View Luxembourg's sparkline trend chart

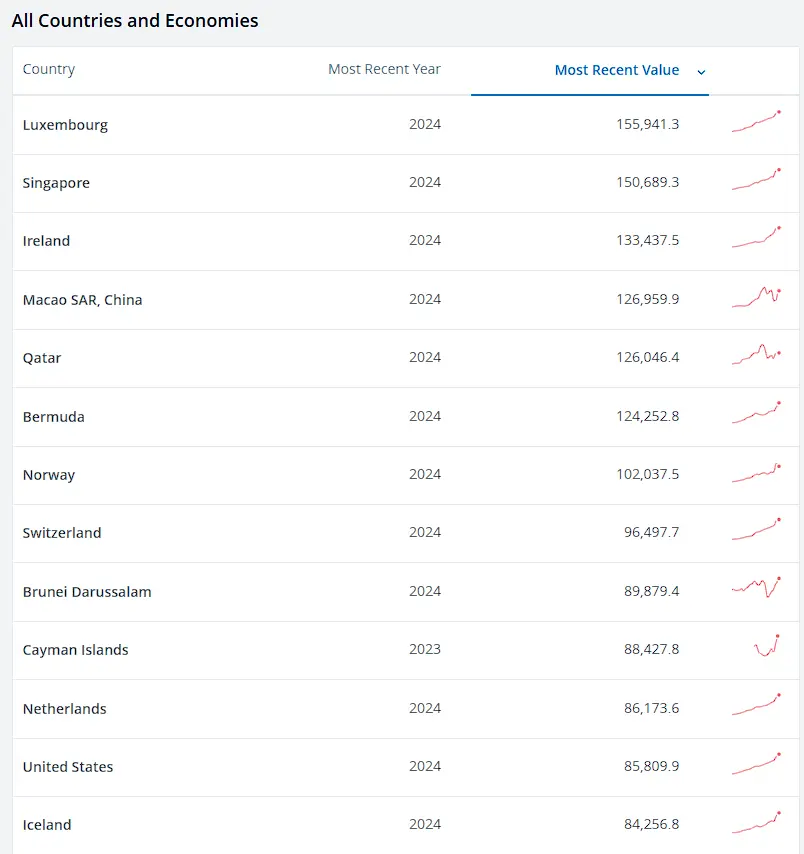tap(757, 121)
